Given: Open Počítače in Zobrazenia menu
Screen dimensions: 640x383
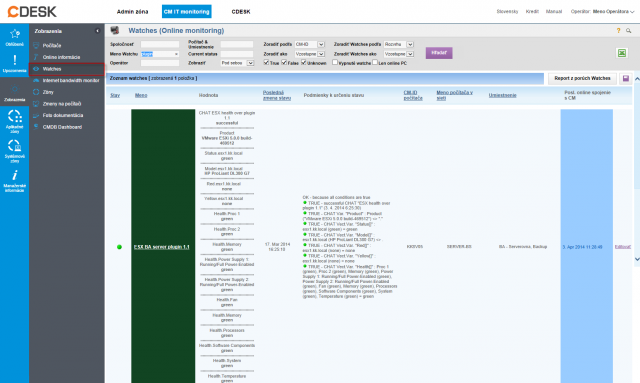Looking at the screenshot, I should click(x=52, y=46).
